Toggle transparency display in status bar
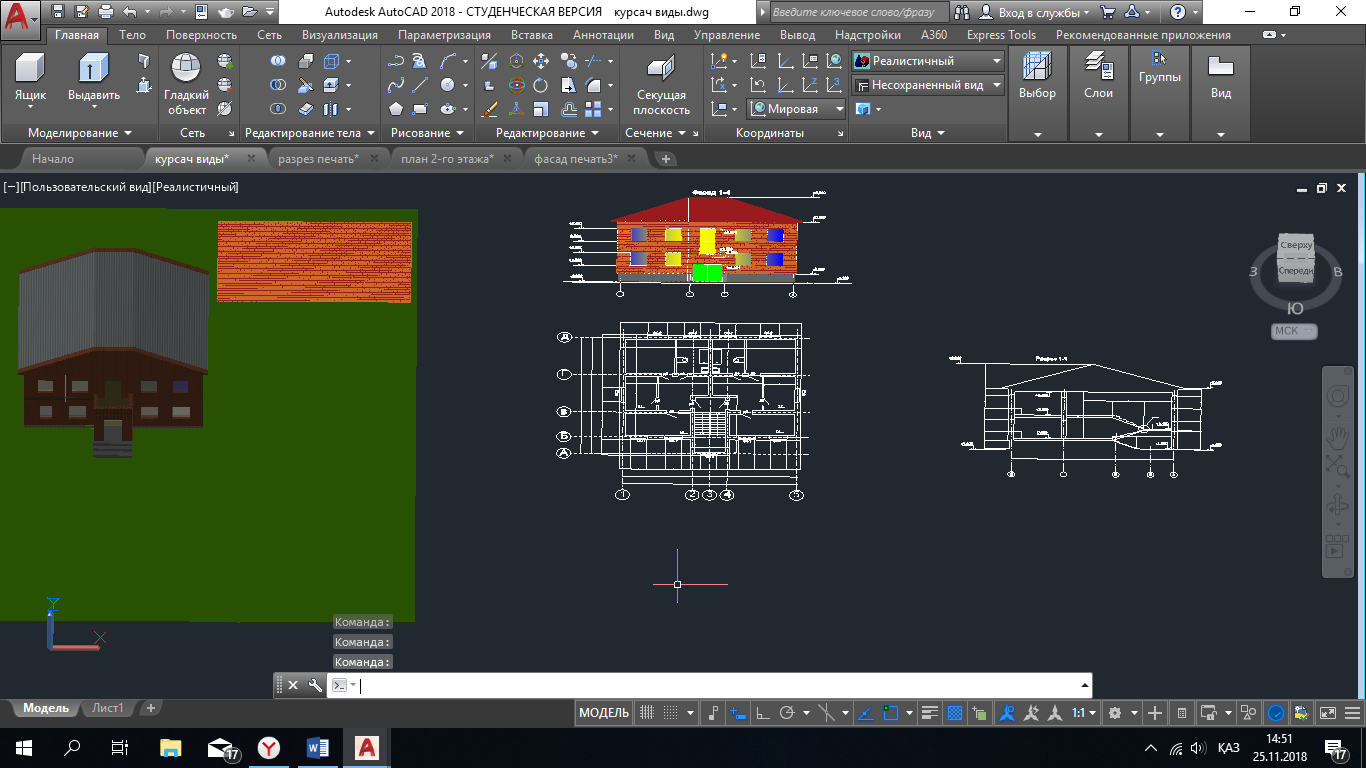 (954, 713)
